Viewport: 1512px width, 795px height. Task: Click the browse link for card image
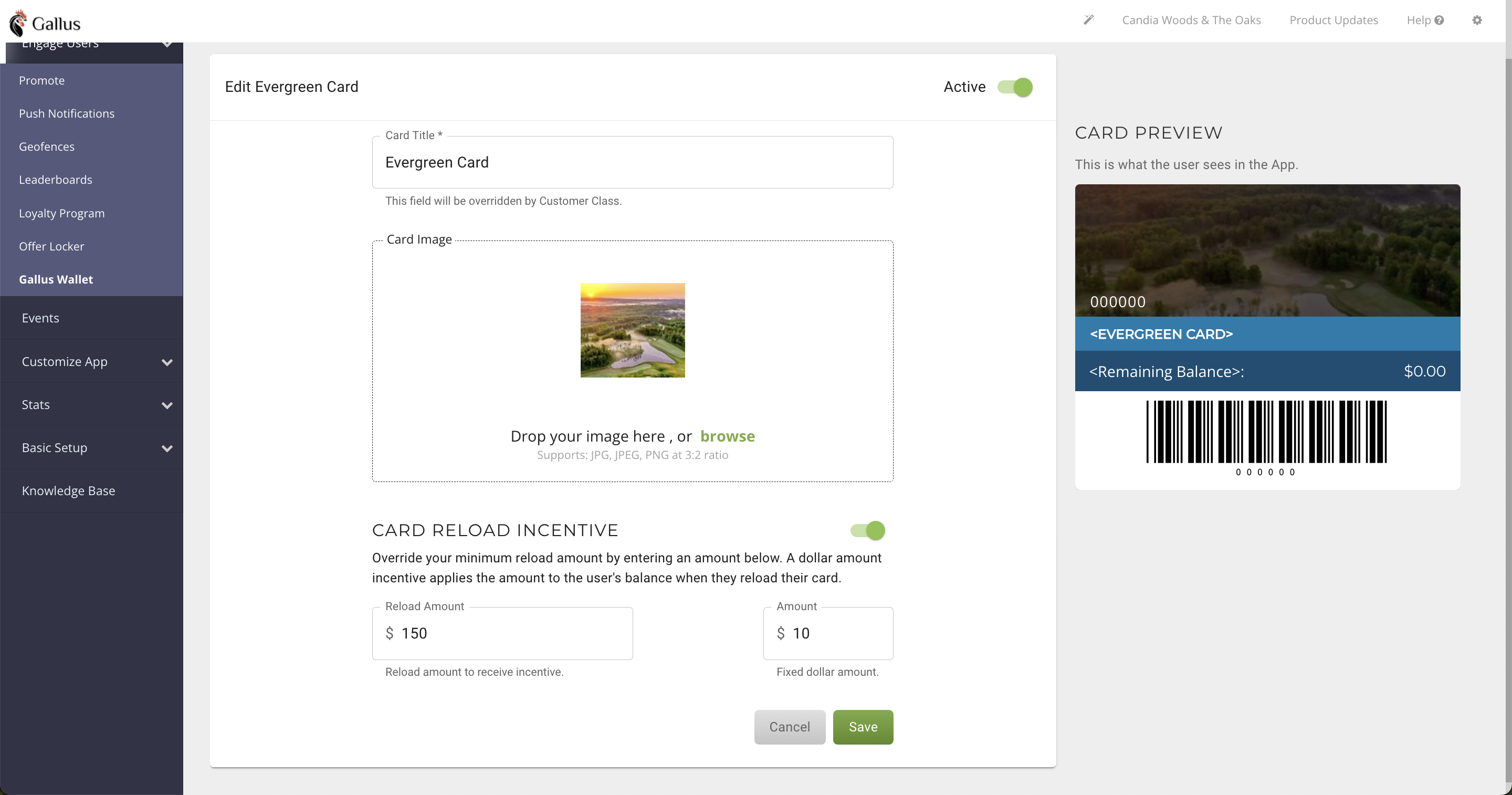tap(727, 436)
